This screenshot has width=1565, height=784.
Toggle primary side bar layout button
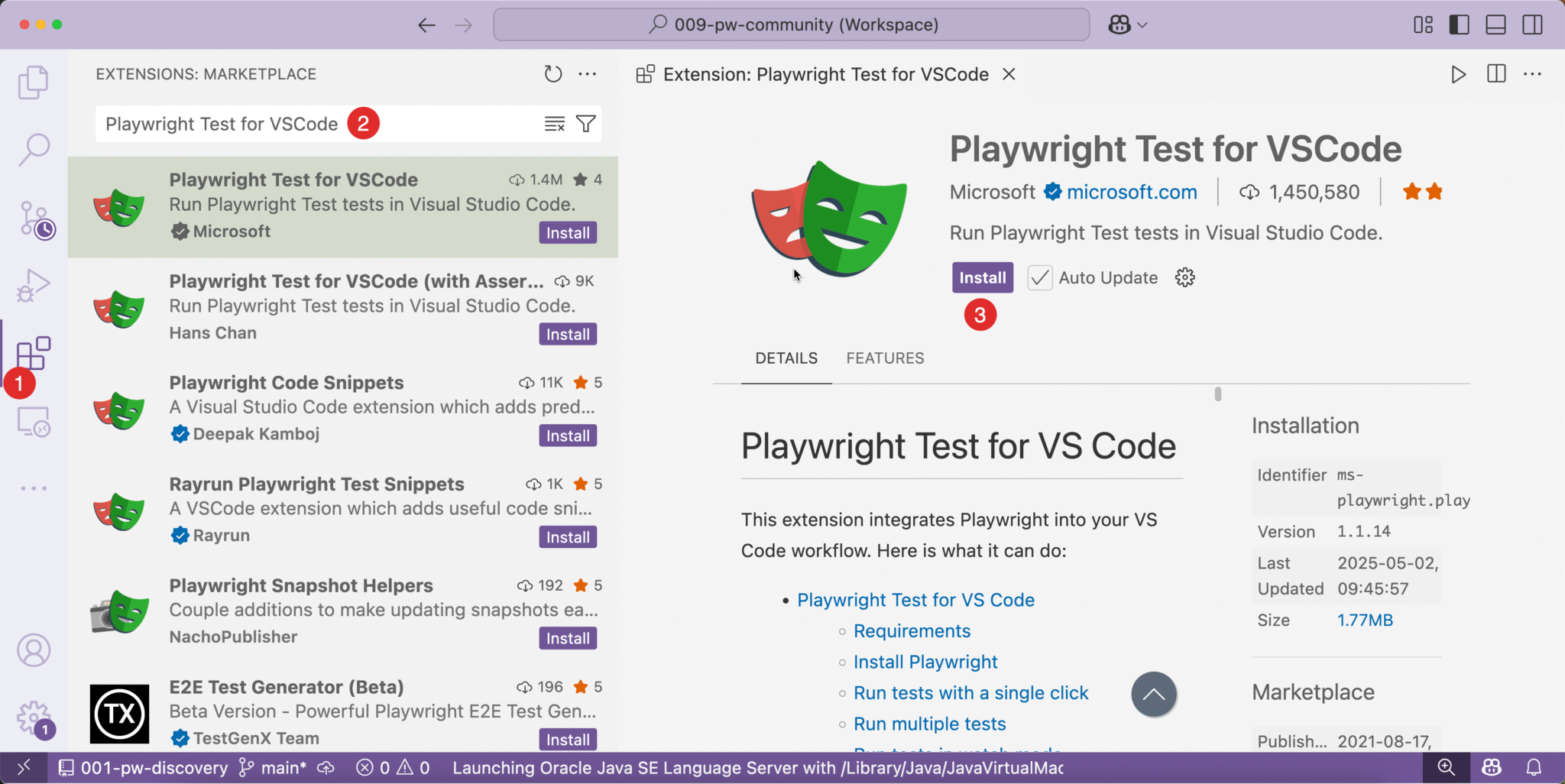point(1460,24)
